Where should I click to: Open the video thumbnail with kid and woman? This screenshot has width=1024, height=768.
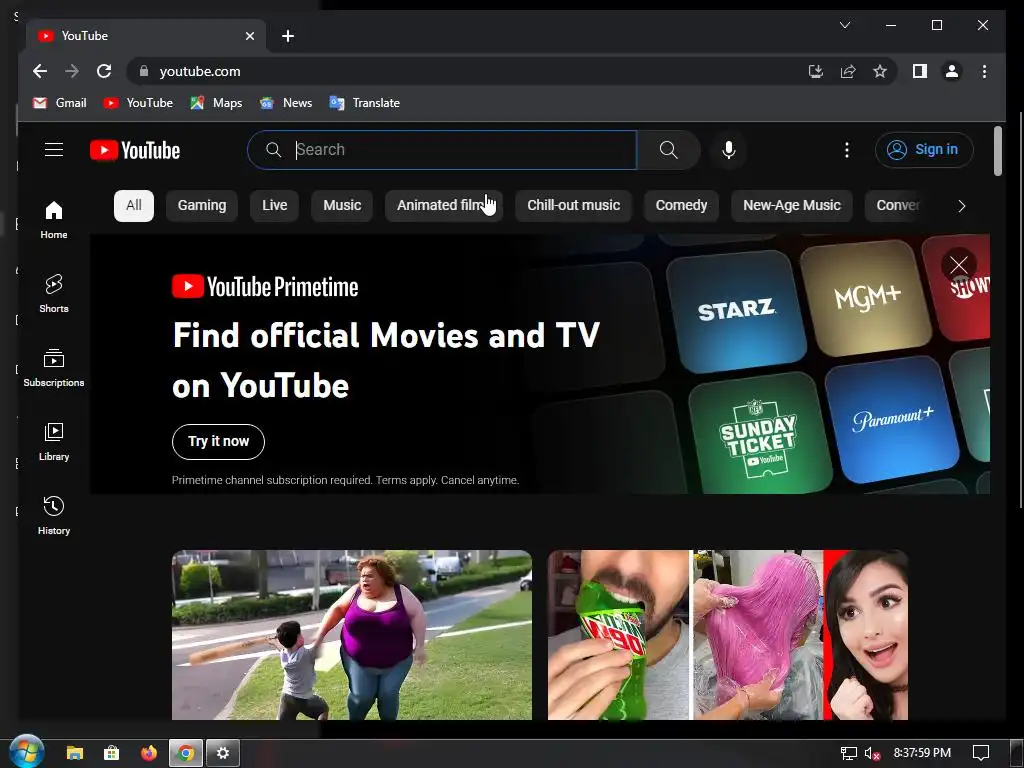pos(352,635)
